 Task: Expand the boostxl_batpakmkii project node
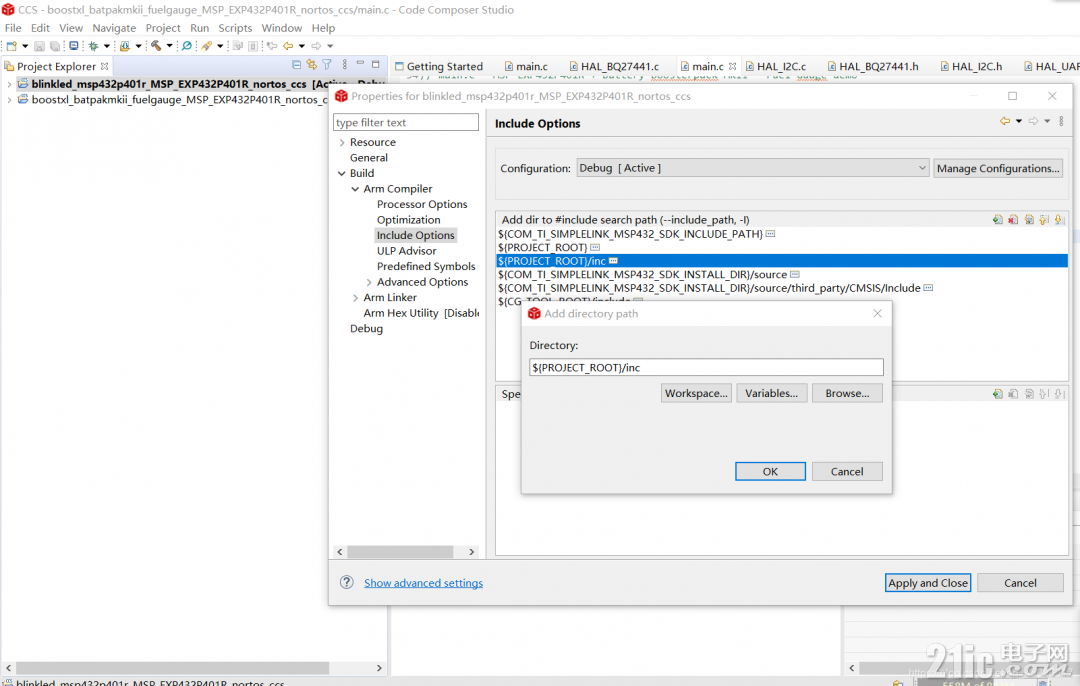pyautogui.click(x=9, y=100)
